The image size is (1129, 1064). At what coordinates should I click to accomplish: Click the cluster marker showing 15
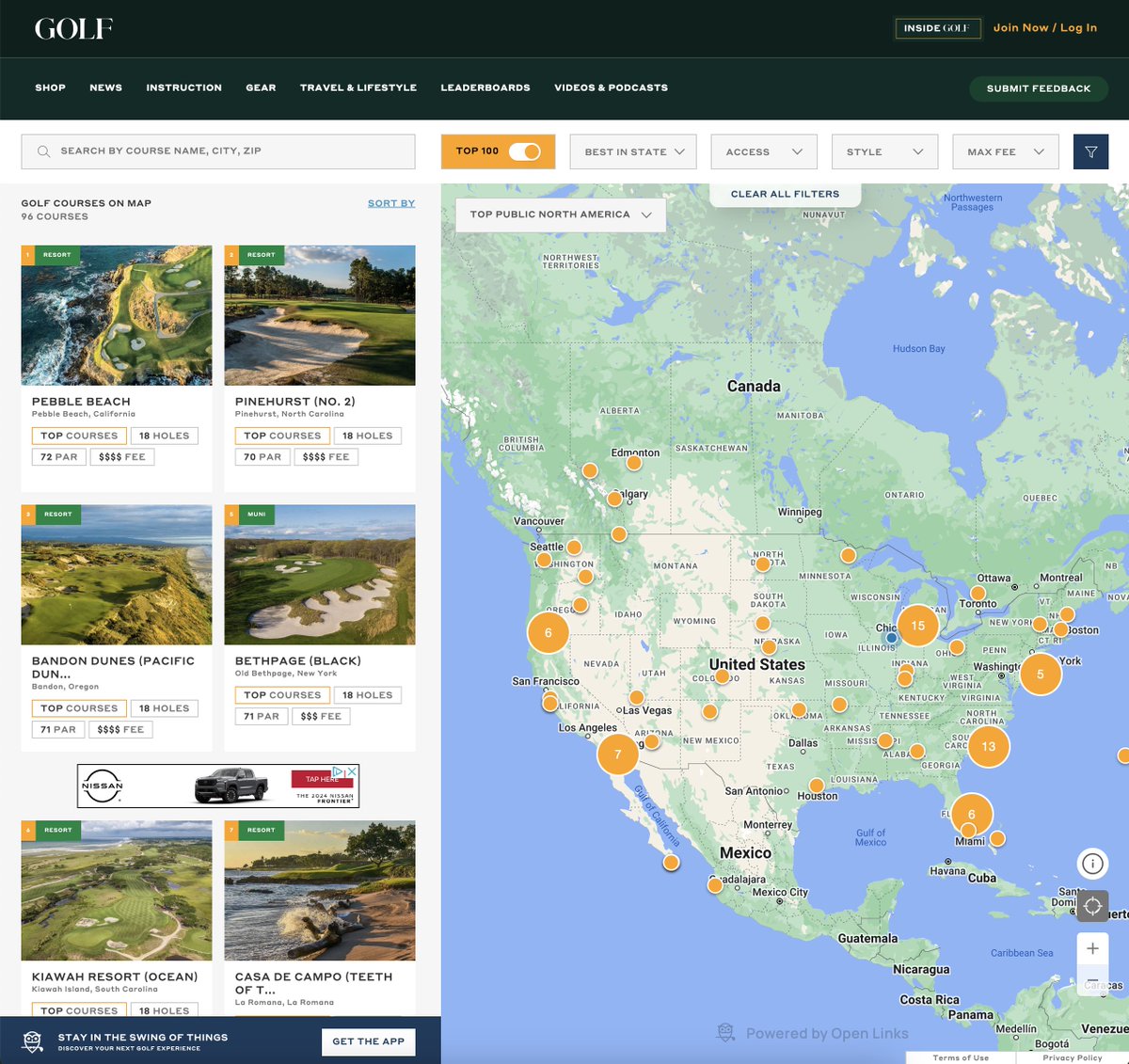pyautogui.click(x=917, y=626)
